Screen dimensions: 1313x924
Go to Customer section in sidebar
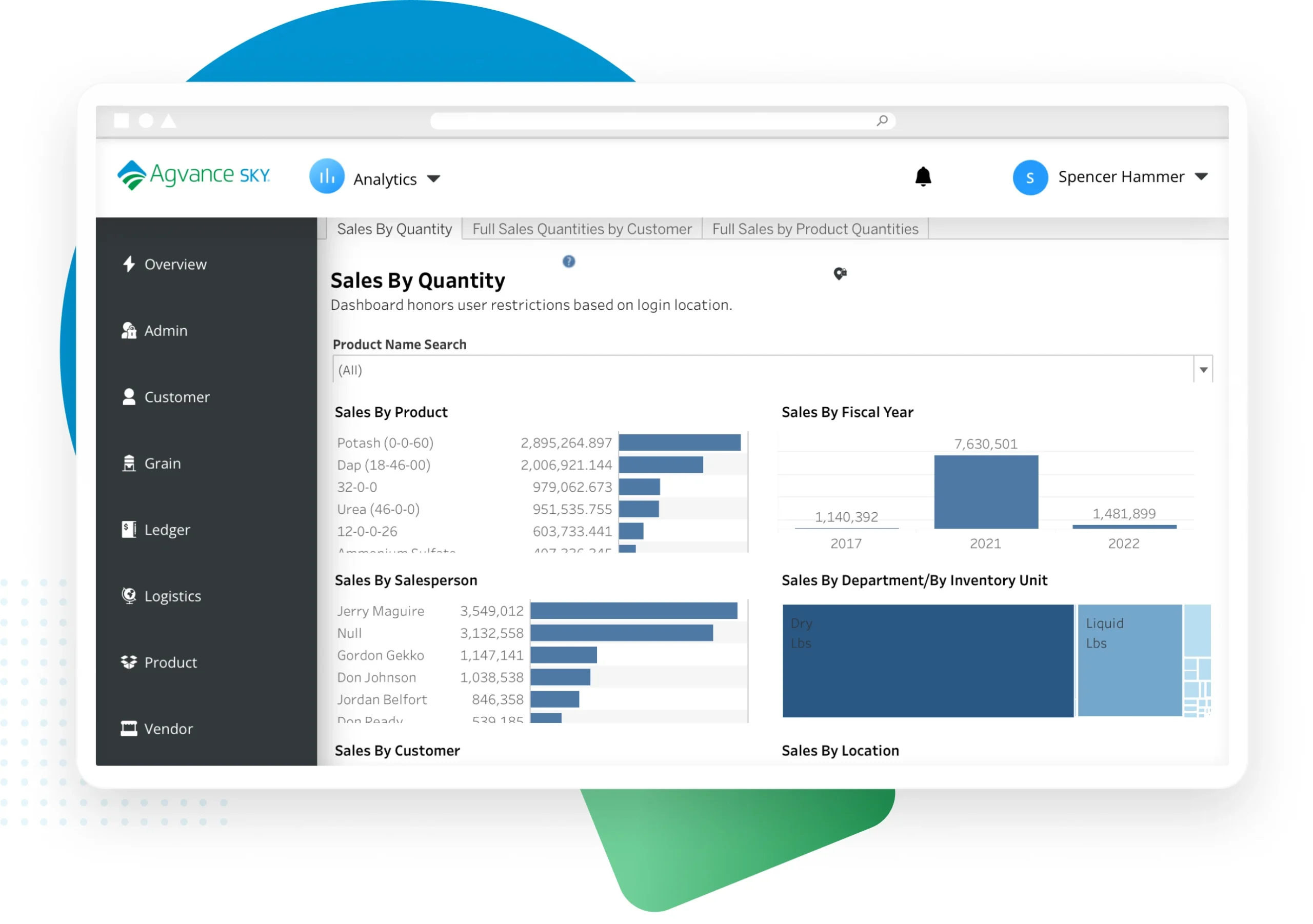[176, 397]
